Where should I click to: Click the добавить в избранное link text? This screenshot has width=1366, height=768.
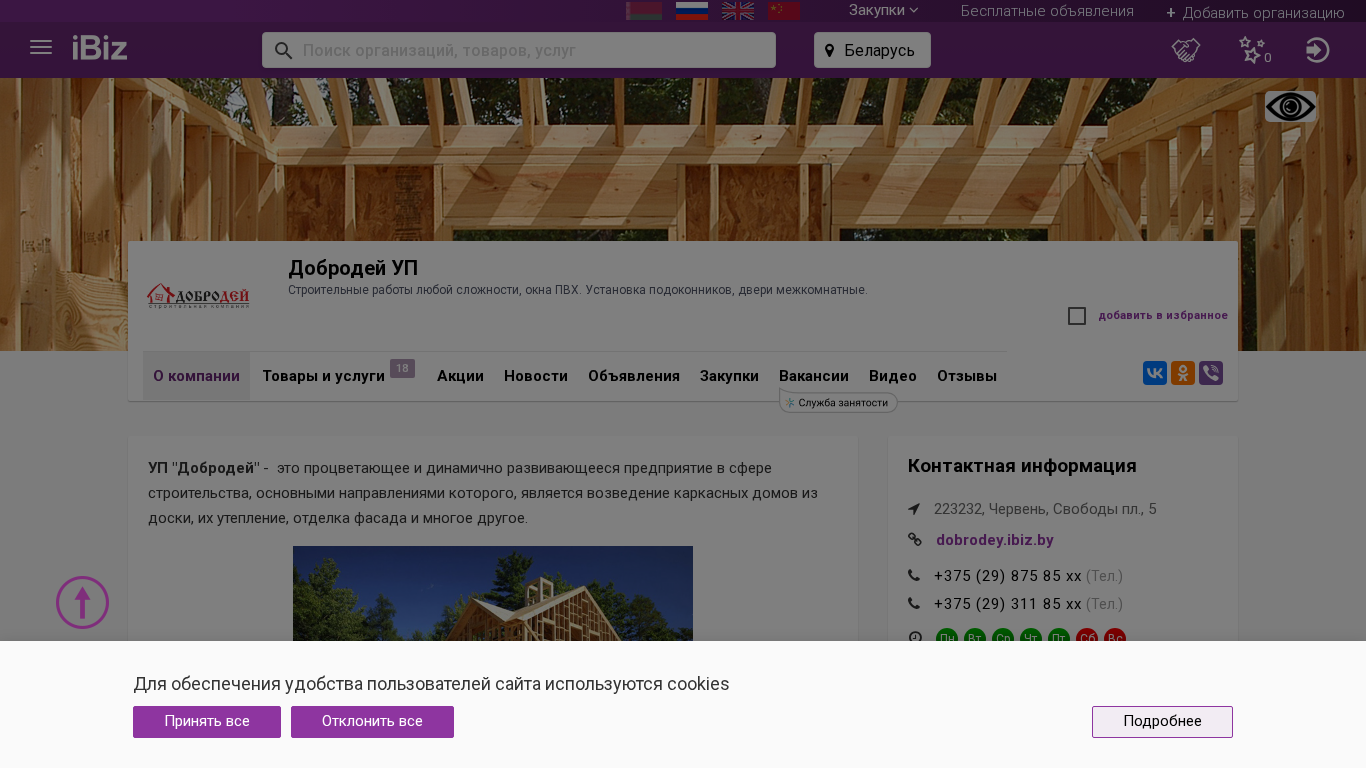click(x=1163, y=316)
